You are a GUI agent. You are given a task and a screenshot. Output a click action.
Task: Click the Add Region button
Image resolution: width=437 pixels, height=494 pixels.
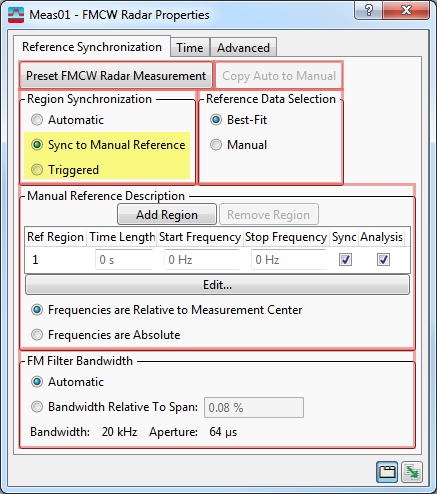coord(167,215)
